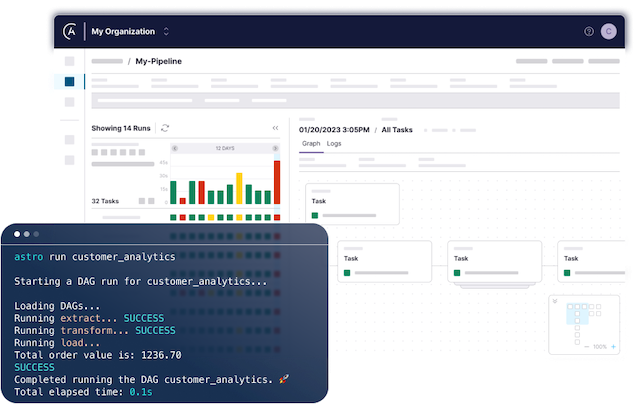Go to next 12 days range
Viewport: 640px width, 404px height.
(275, 148)
